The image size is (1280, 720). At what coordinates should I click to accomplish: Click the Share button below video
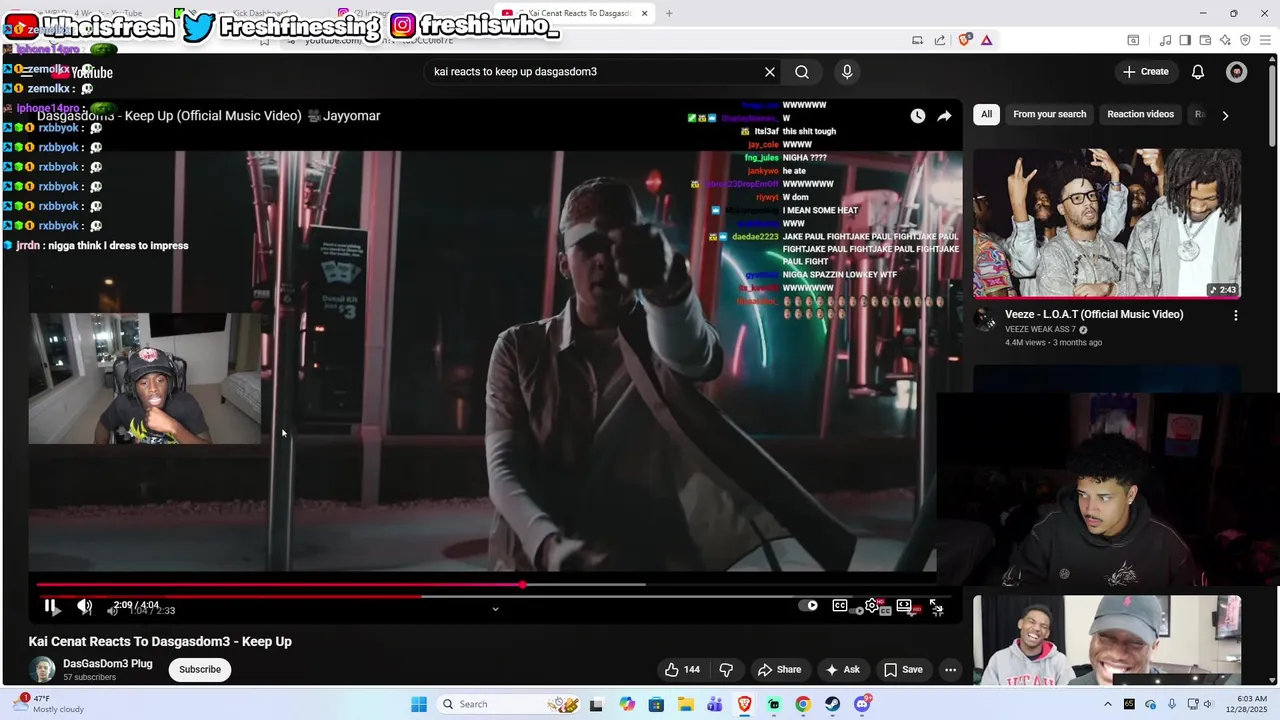tap(779, 670)
